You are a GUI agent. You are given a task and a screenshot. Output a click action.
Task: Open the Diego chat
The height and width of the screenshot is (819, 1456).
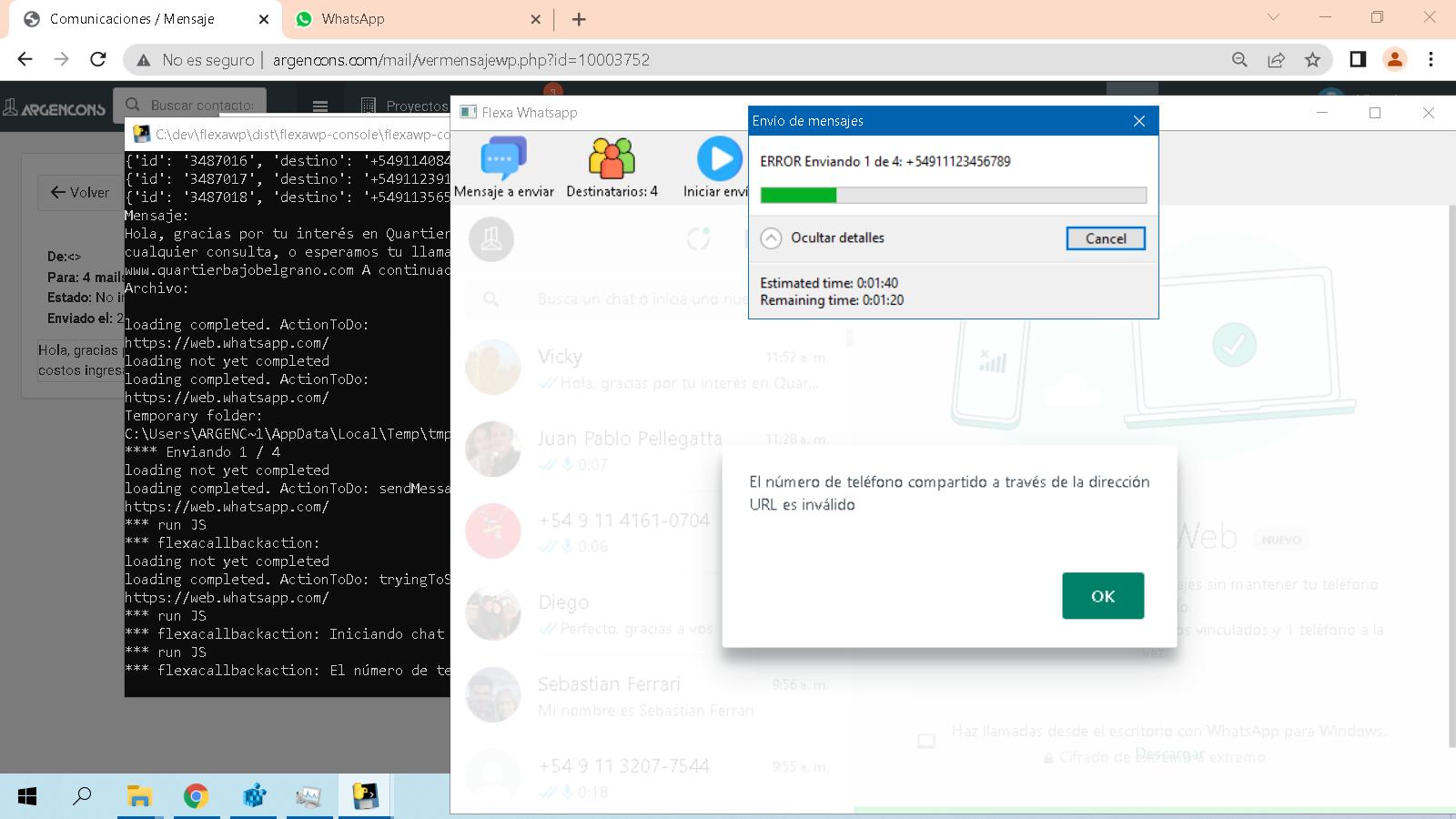651,614
